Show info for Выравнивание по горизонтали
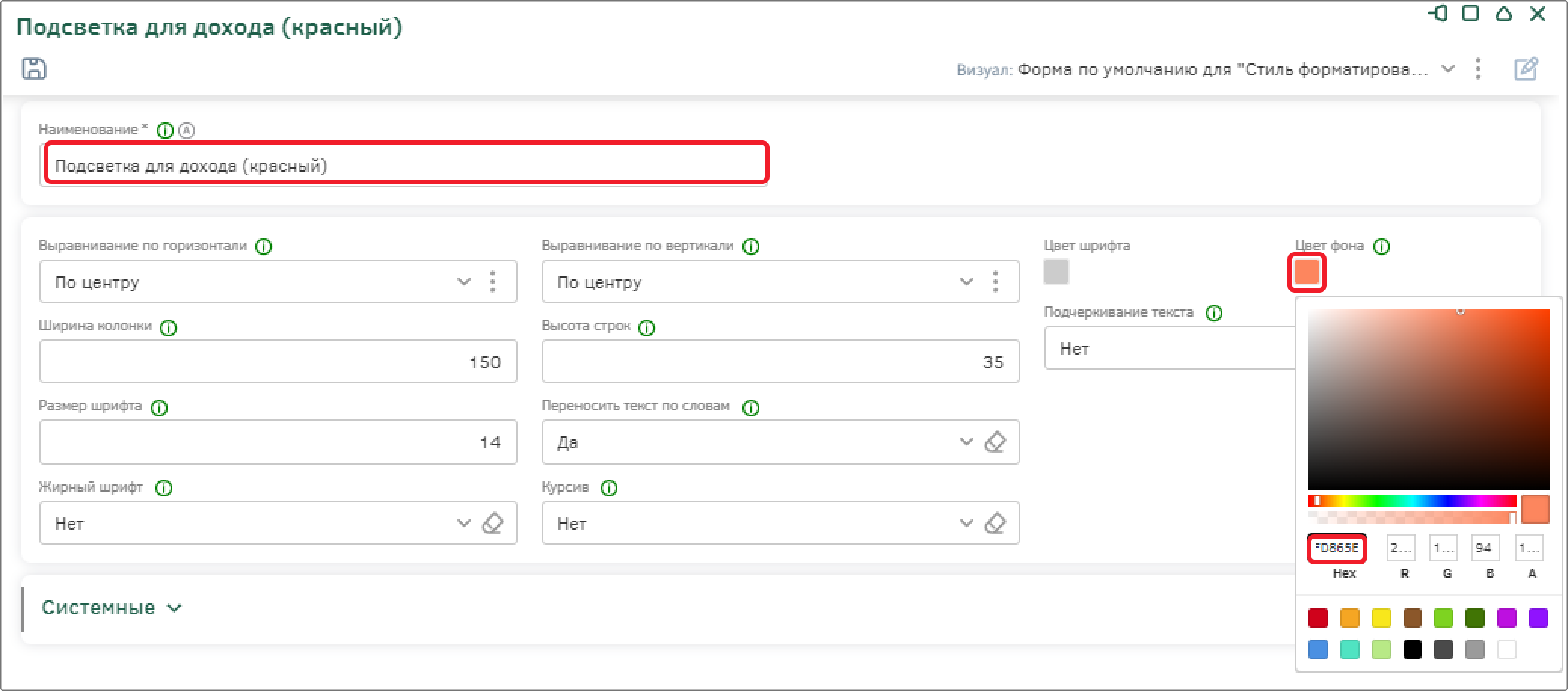The height and width of the screenshot is (691, 1568). click(263, 247)
